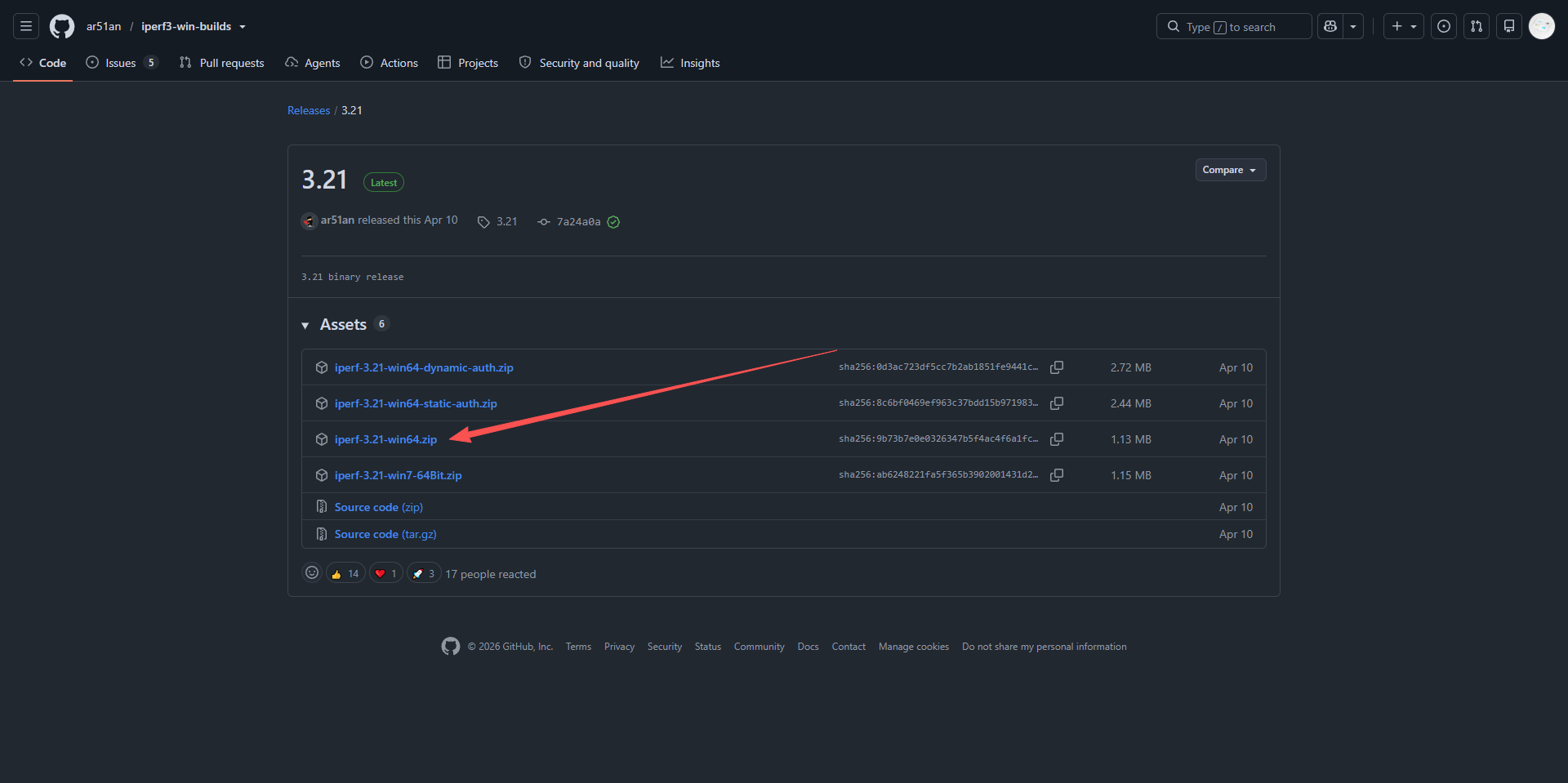This screenshot has height=783, width=1568.
Task: Switch to the Code tab
Action: tap(43, 63)
